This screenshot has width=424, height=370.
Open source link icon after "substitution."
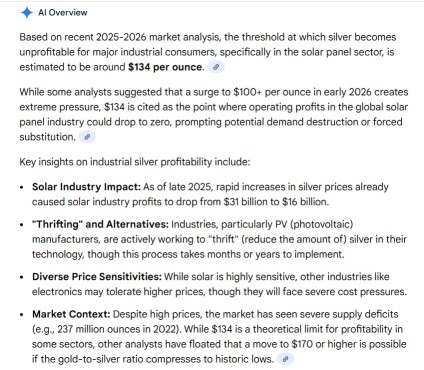(87, 137)
